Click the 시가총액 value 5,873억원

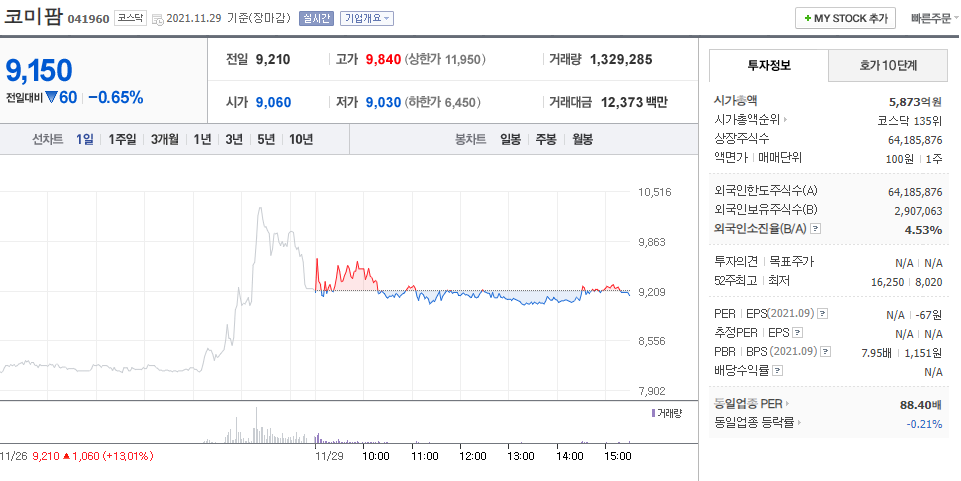[x=915, y=102]
